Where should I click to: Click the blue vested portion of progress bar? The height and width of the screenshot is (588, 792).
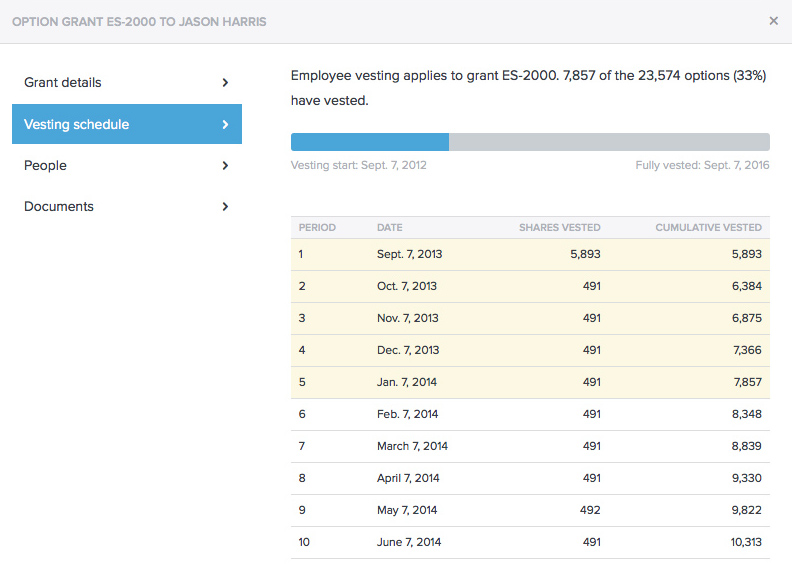tap(369, 142)
